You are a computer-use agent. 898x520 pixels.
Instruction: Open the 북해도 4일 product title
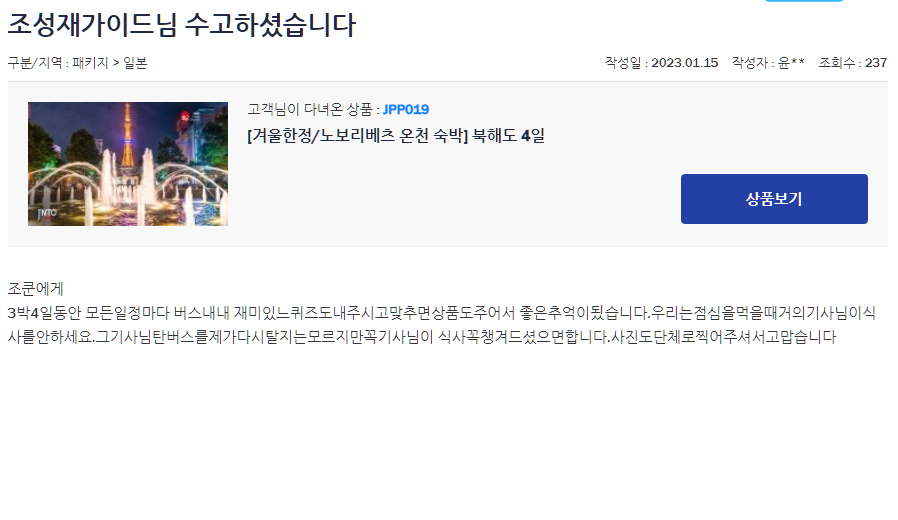(x=396, y=136)
